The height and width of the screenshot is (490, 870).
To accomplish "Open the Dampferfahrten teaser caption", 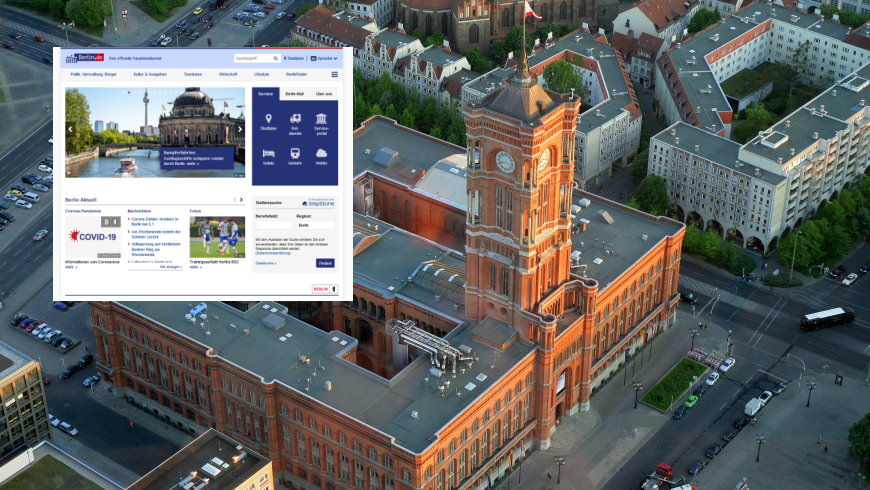I will 197,158.
